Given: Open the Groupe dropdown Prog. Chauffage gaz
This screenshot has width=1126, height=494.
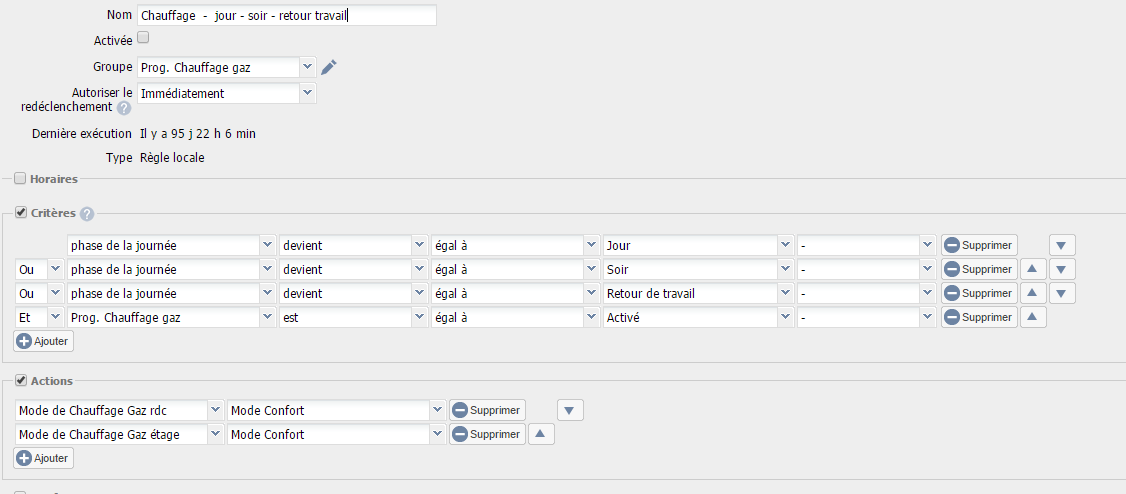Looking at the screenshot, I should pos(226,67).
